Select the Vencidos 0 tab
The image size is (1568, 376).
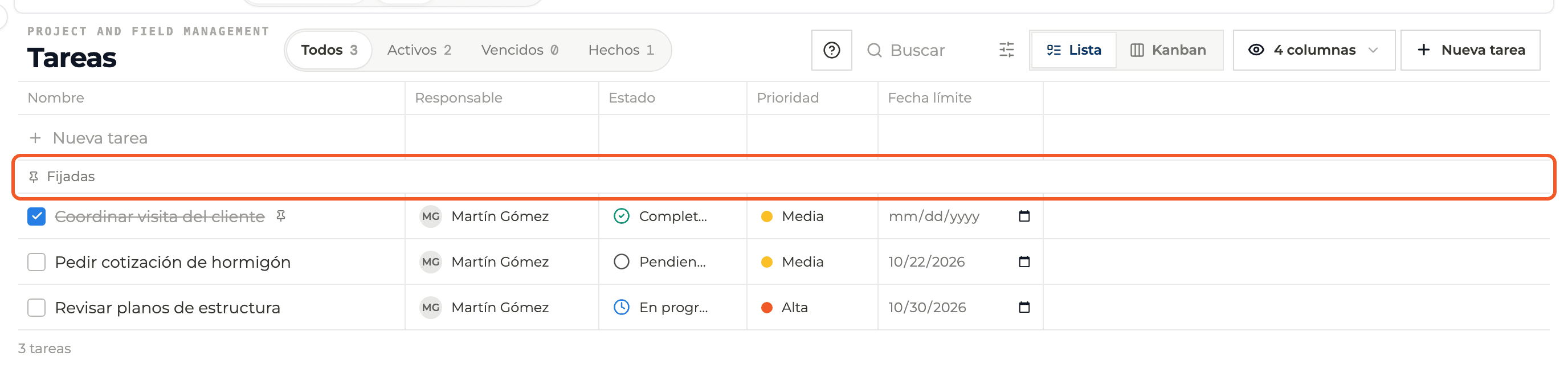pyautogui.click(x=520, y=50)
